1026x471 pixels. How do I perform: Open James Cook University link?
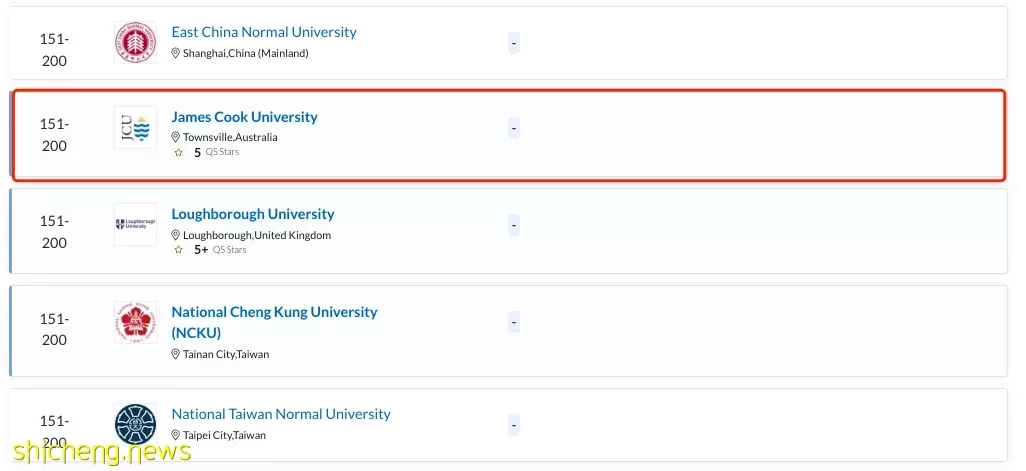(245, 117)
